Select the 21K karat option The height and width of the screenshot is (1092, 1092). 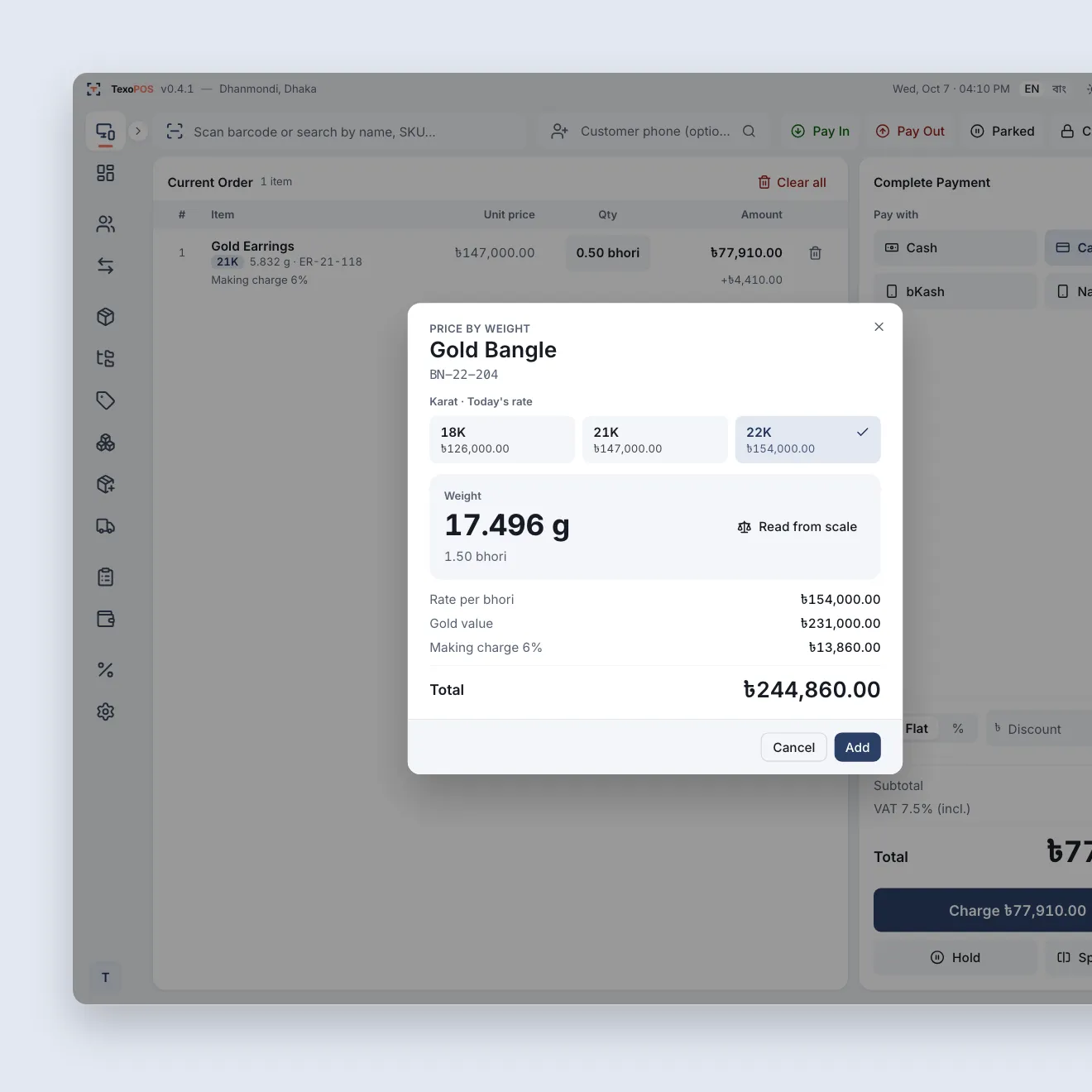pos(655,439)
